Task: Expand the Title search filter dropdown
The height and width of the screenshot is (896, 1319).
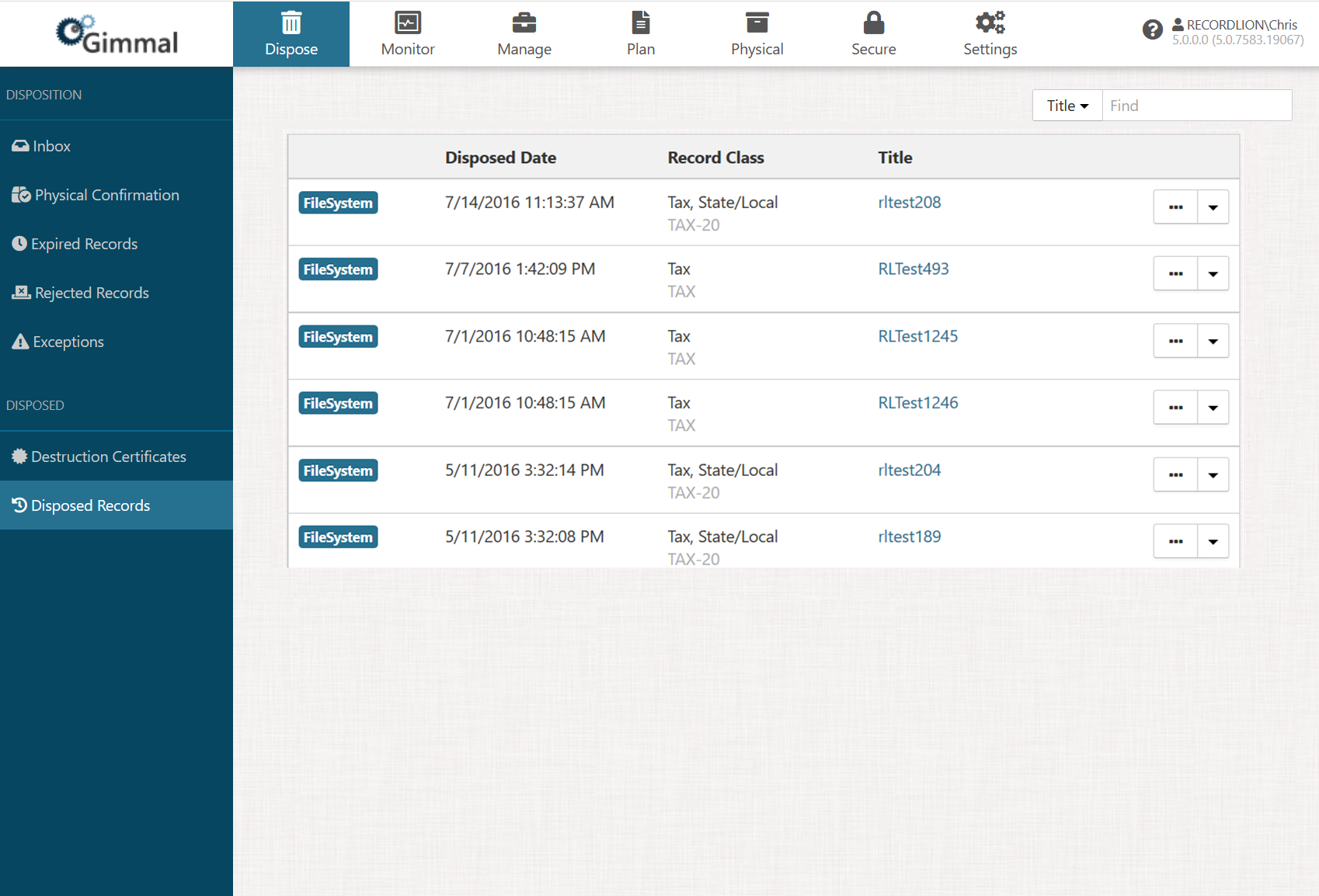Action: click(x=1067, y=106)
